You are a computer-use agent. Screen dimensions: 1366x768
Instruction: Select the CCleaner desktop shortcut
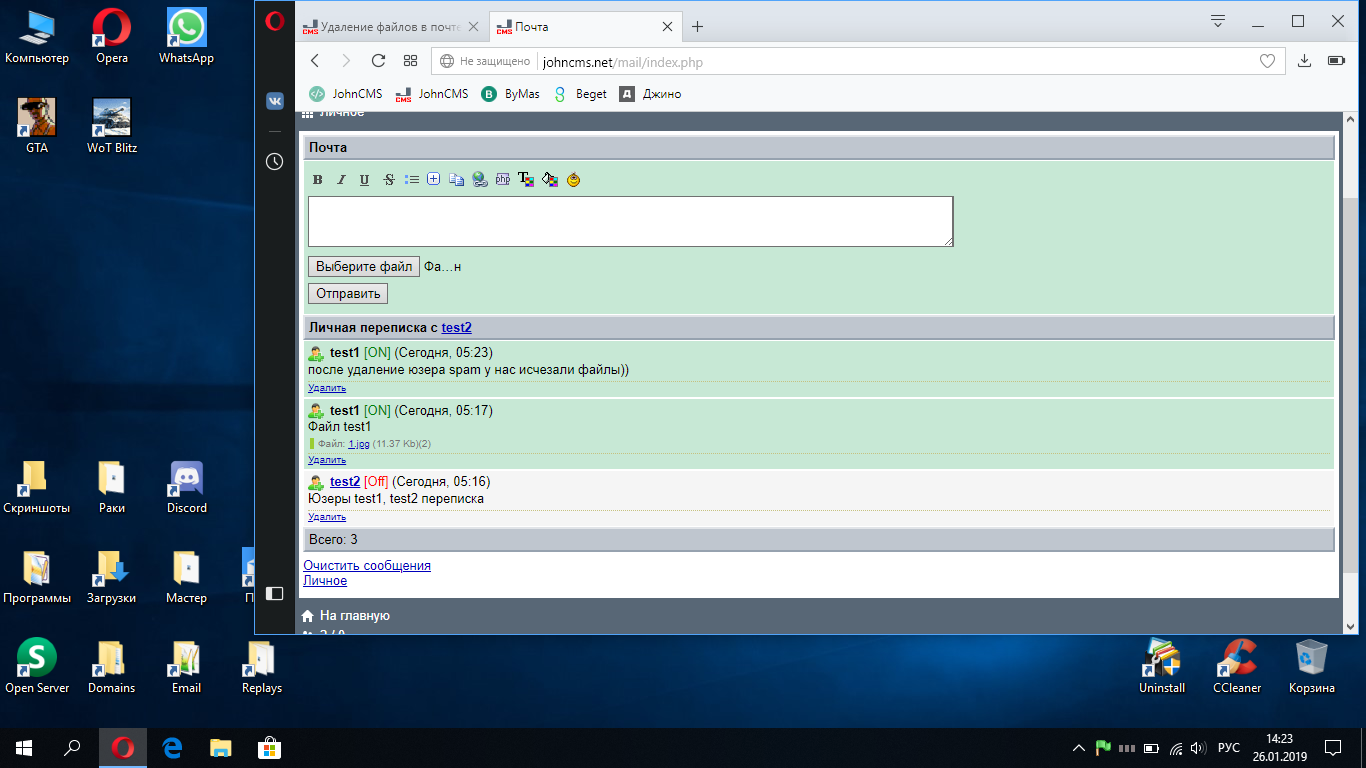(1237, 667)
